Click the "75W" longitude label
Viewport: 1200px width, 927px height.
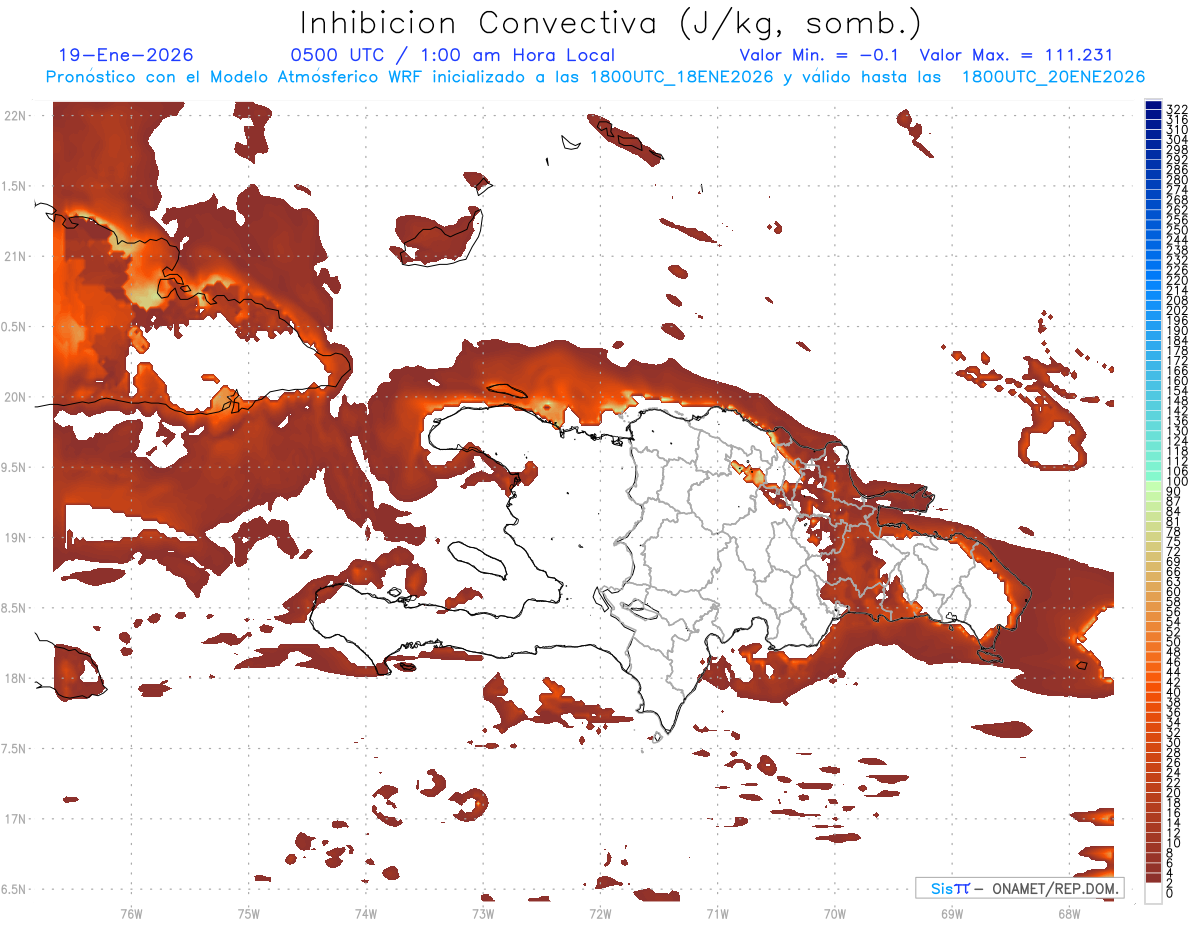click(x=248, y=913)
